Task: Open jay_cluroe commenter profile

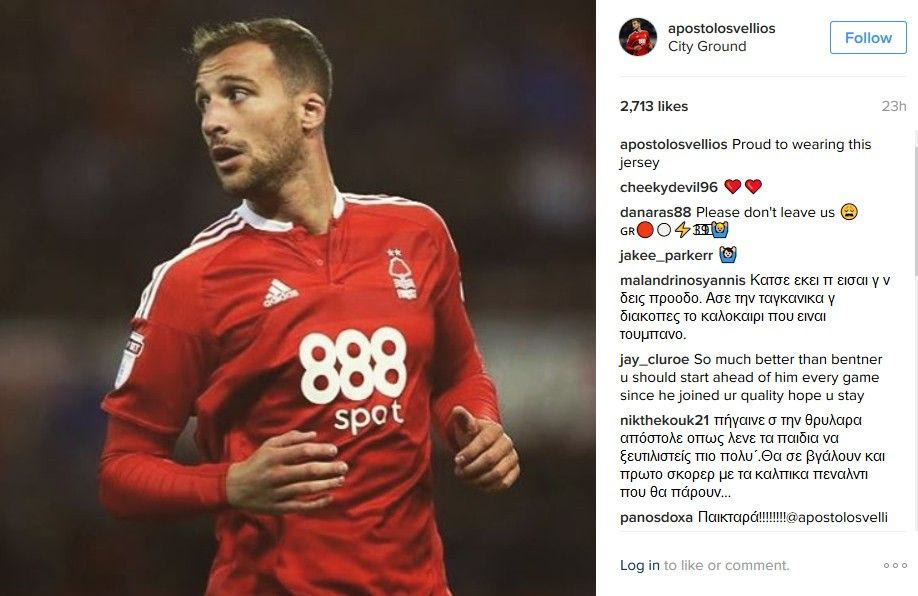Action: pyautogui.click(x=655, y=359)
